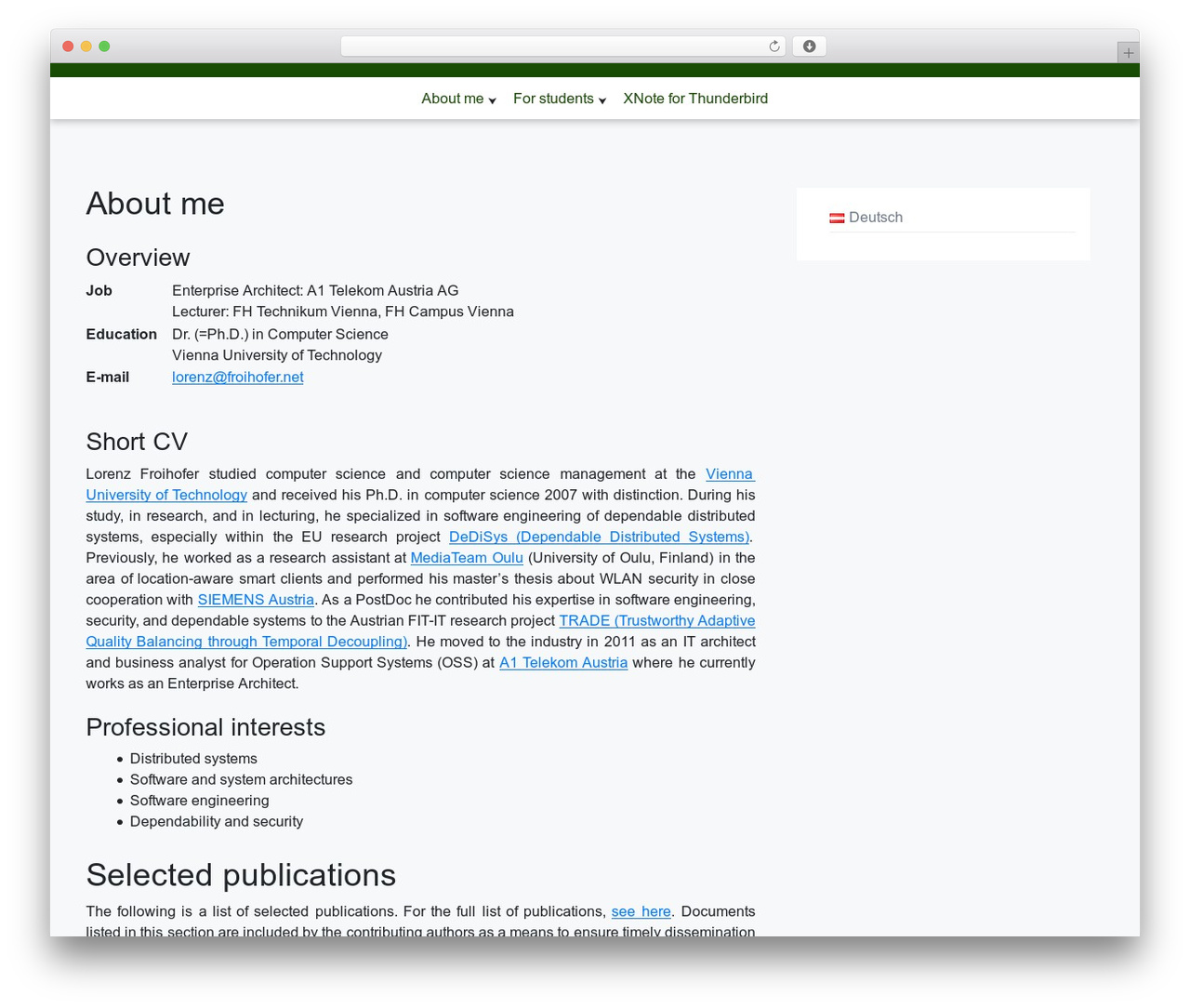Expand the For students dropdown arrow
Screen dimensions: 1190x1008
tap(602, 100)
